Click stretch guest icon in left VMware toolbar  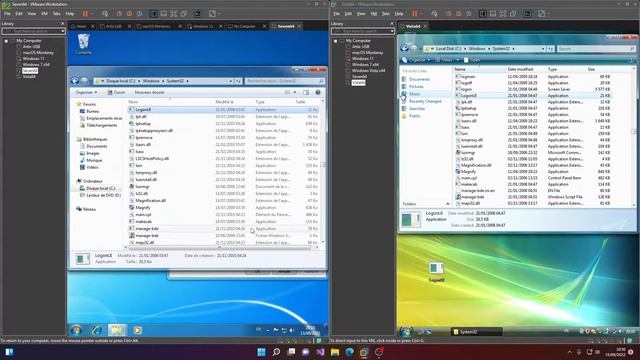(212, 13)
